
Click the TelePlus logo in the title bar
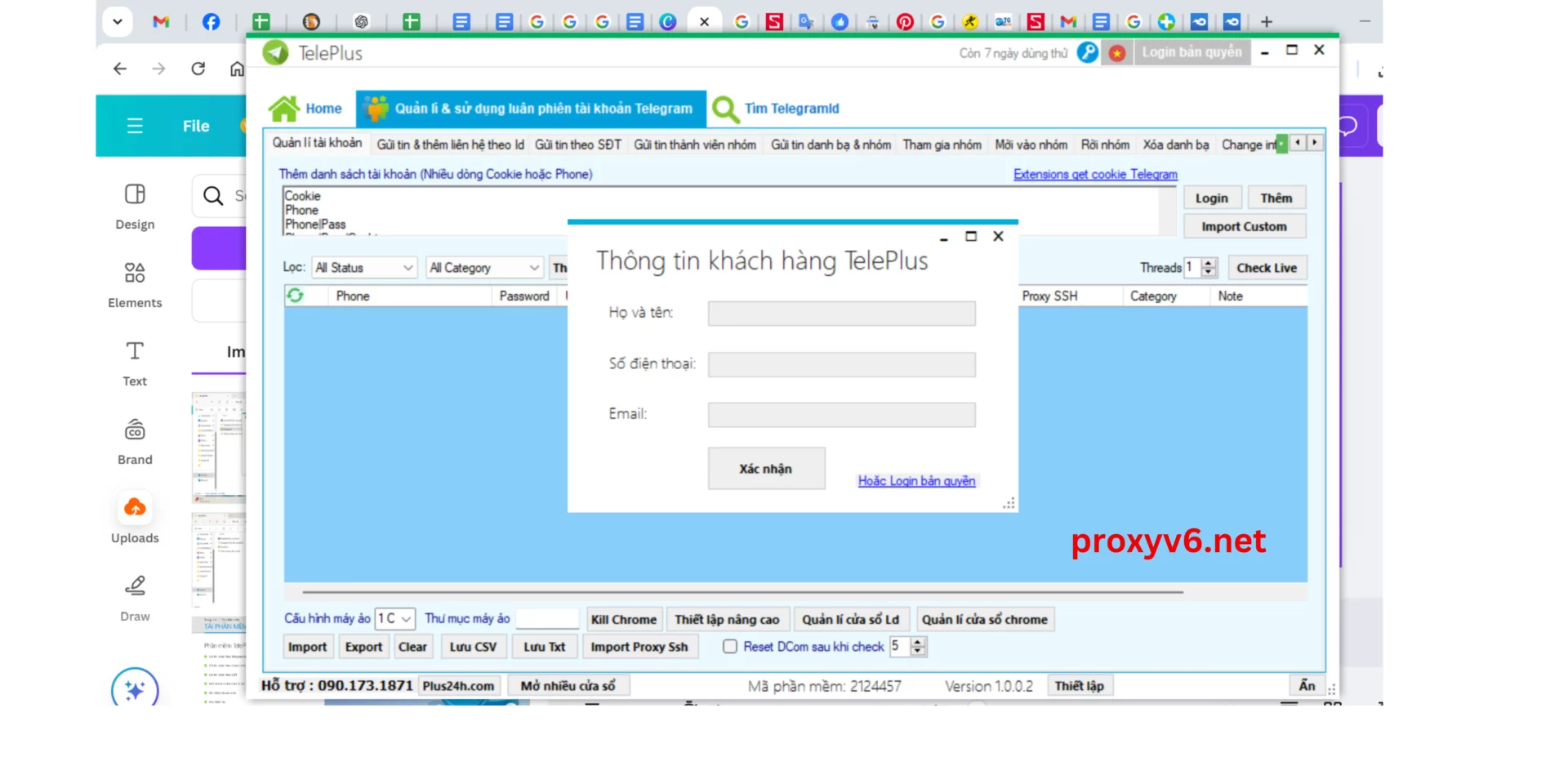pos(275,52)
